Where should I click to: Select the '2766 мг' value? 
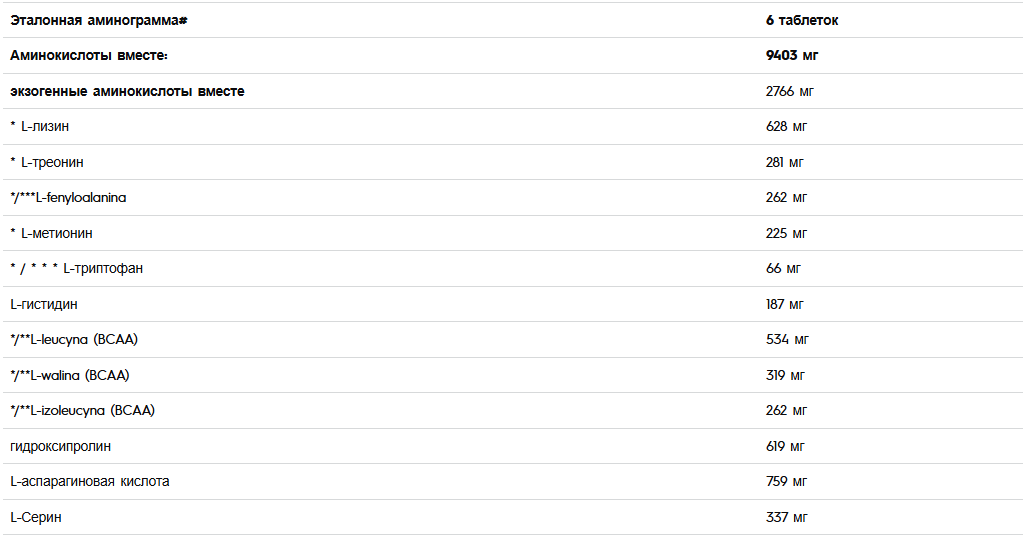(789, 91)
